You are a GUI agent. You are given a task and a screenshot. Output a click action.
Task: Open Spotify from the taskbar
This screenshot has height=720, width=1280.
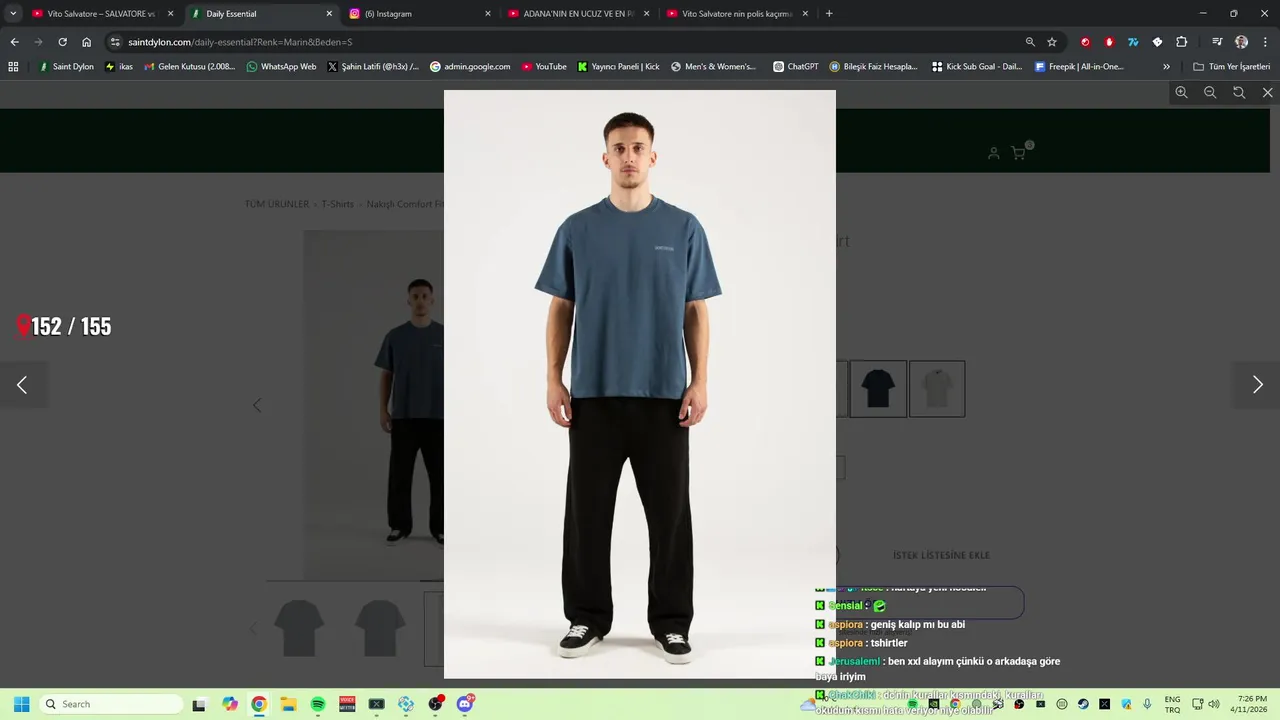coord(318,704)
